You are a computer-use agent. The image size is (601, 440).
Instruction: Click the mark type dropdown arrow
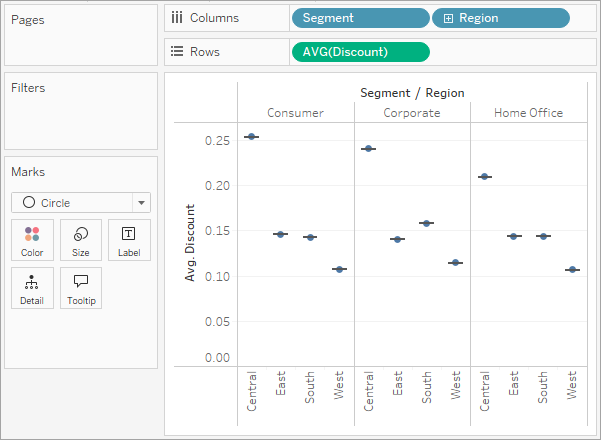pyautogui.click(x=141, y=203)
